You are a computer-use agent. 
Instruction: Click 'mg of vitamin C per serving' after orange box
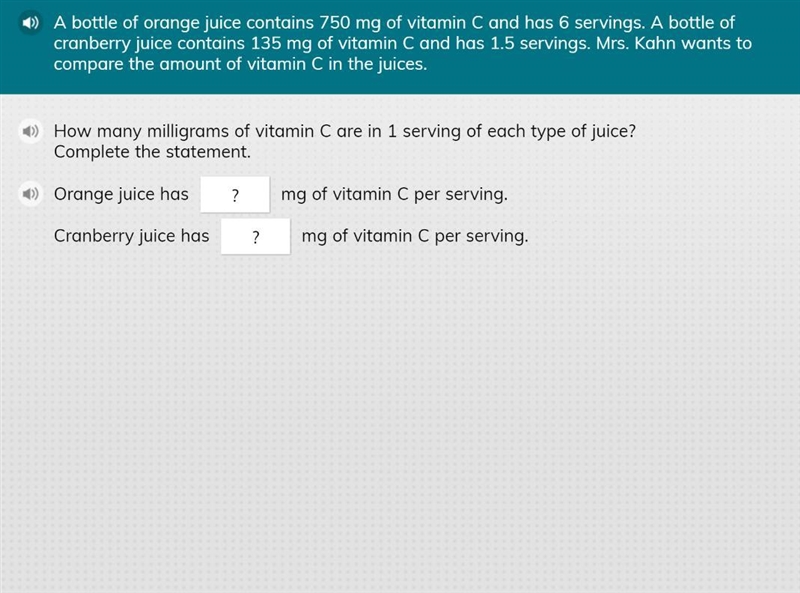394,194
